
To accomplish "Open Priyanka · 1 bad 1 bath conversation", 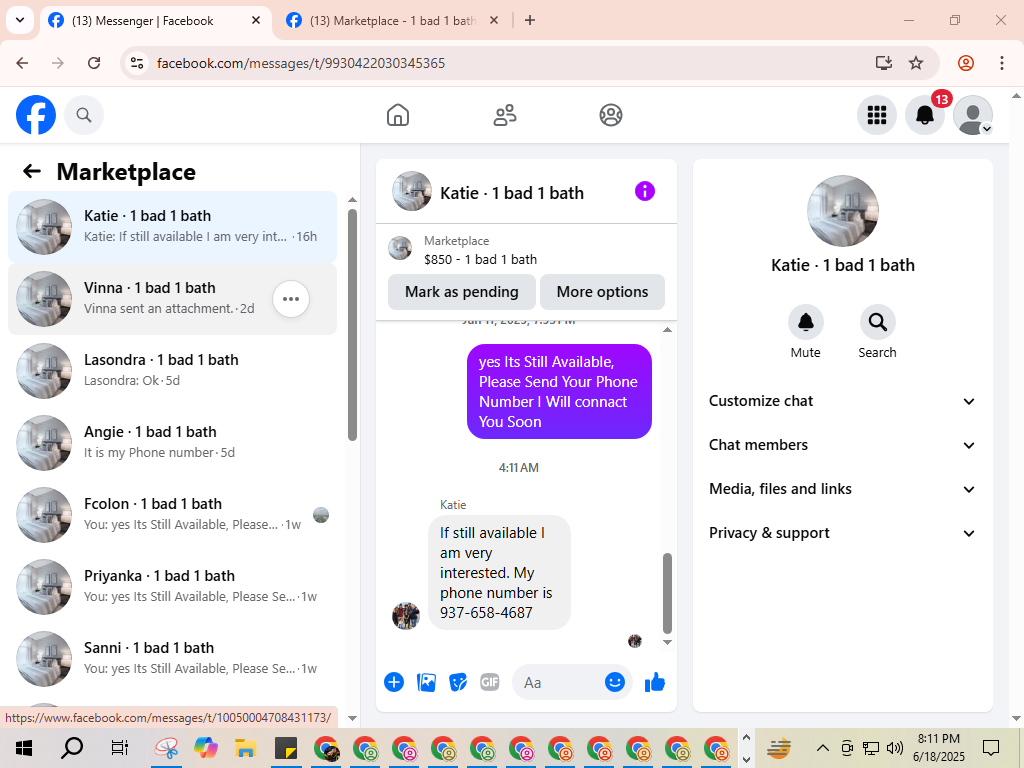I will [172, 586].
